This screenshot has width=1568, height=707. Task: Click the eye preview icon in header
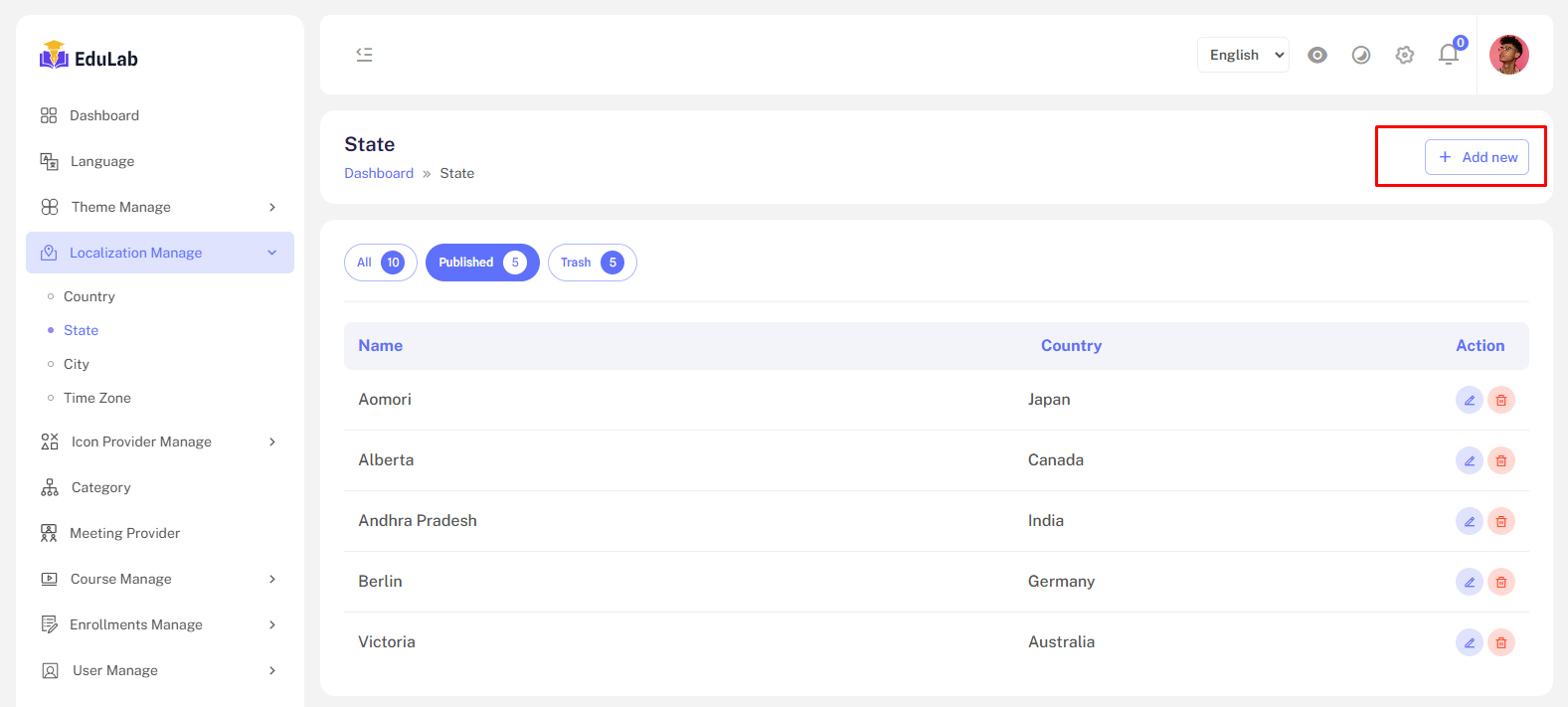[x=1316, y=55]
